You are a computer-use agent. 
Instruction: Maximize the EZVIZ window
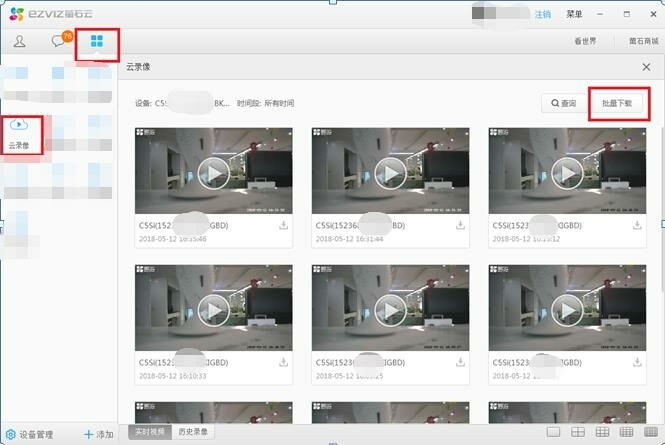click(x=627, y=14)
